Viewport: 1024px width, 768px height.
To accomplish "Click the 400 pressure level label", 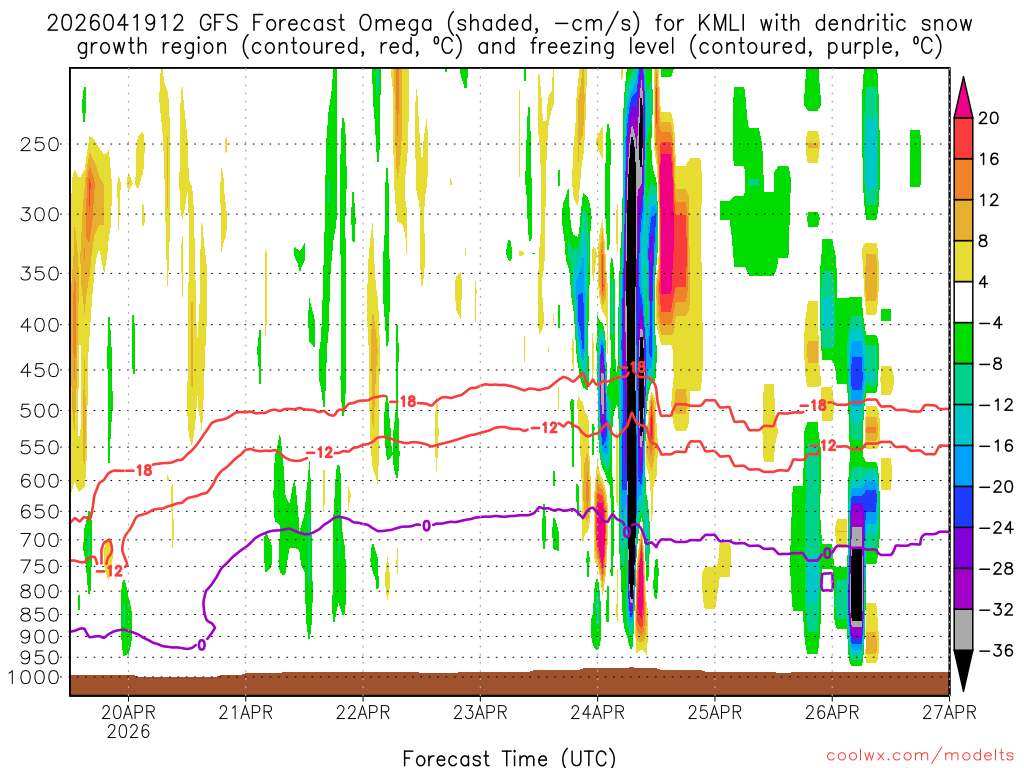I will click(40, 325).
